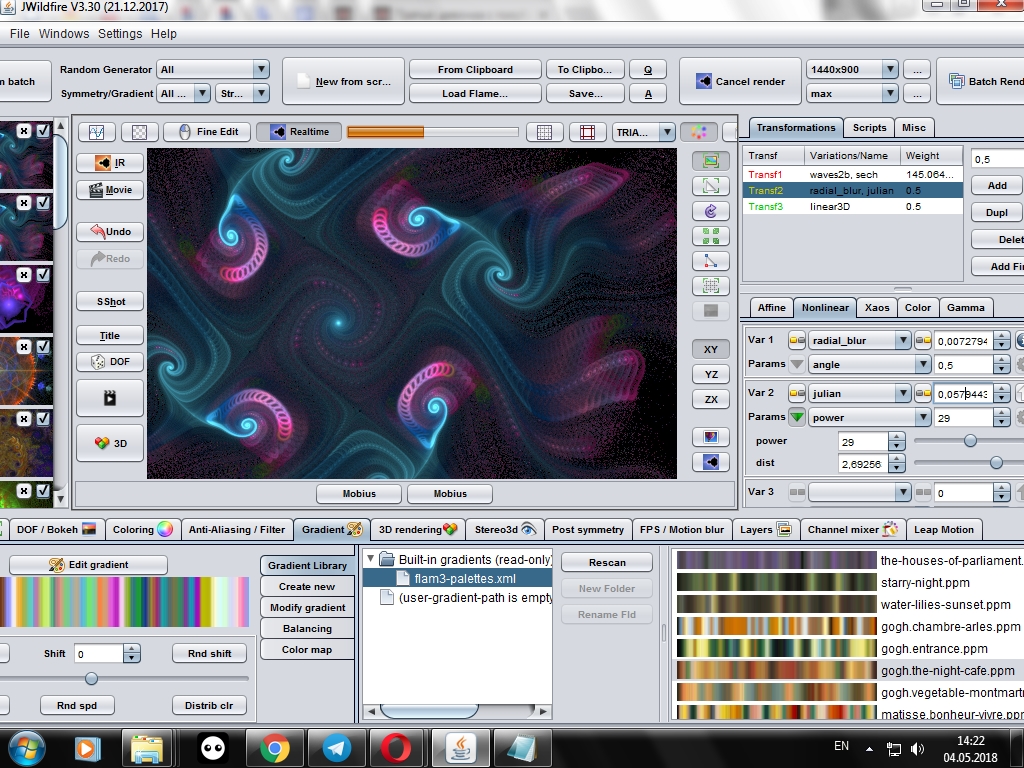This screenshot has height=768, width=1024.
Task: Click the checkerboard transparency icon button
Action: pos(139,132)
